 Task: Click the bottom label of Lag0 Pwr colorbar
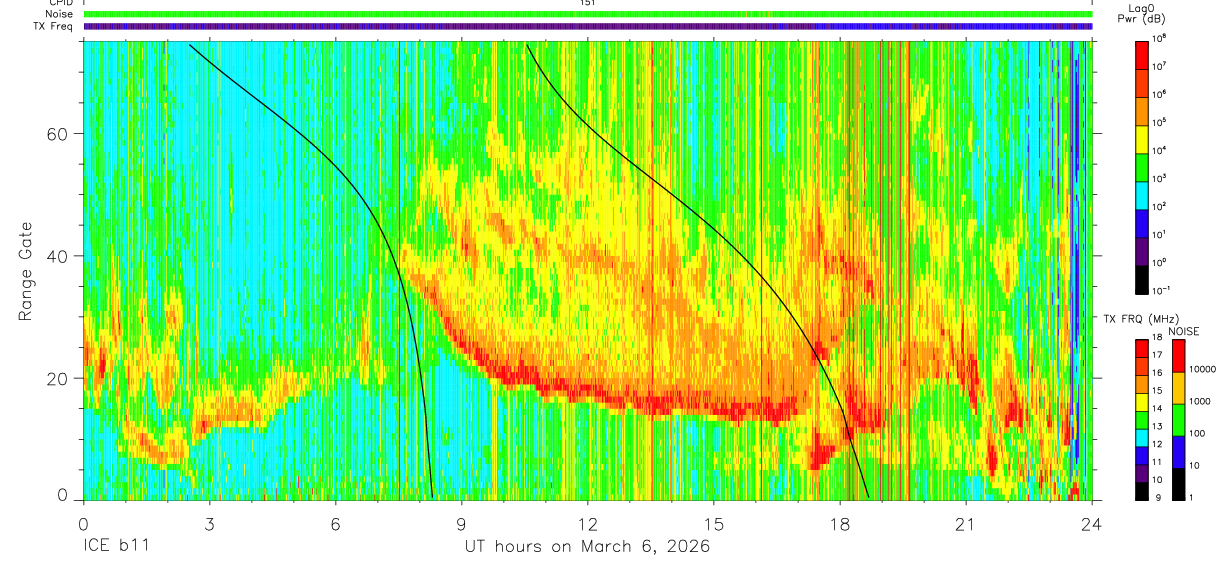pyautogui.click(x=1161, y=290)
